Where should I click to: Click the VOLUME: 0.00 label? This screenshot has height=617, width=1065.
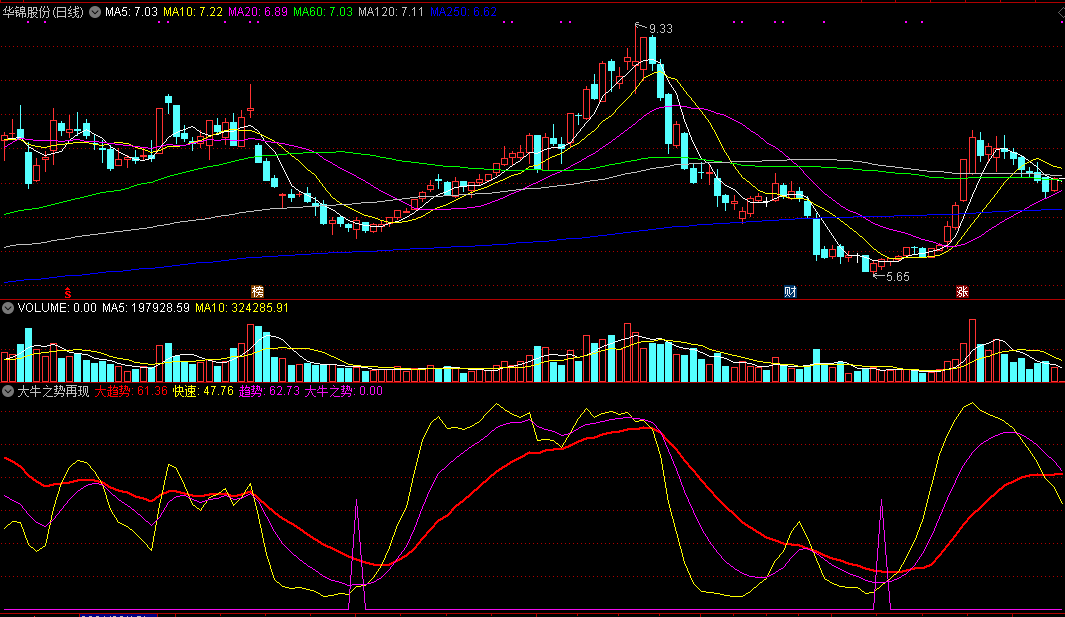point(57,308)
